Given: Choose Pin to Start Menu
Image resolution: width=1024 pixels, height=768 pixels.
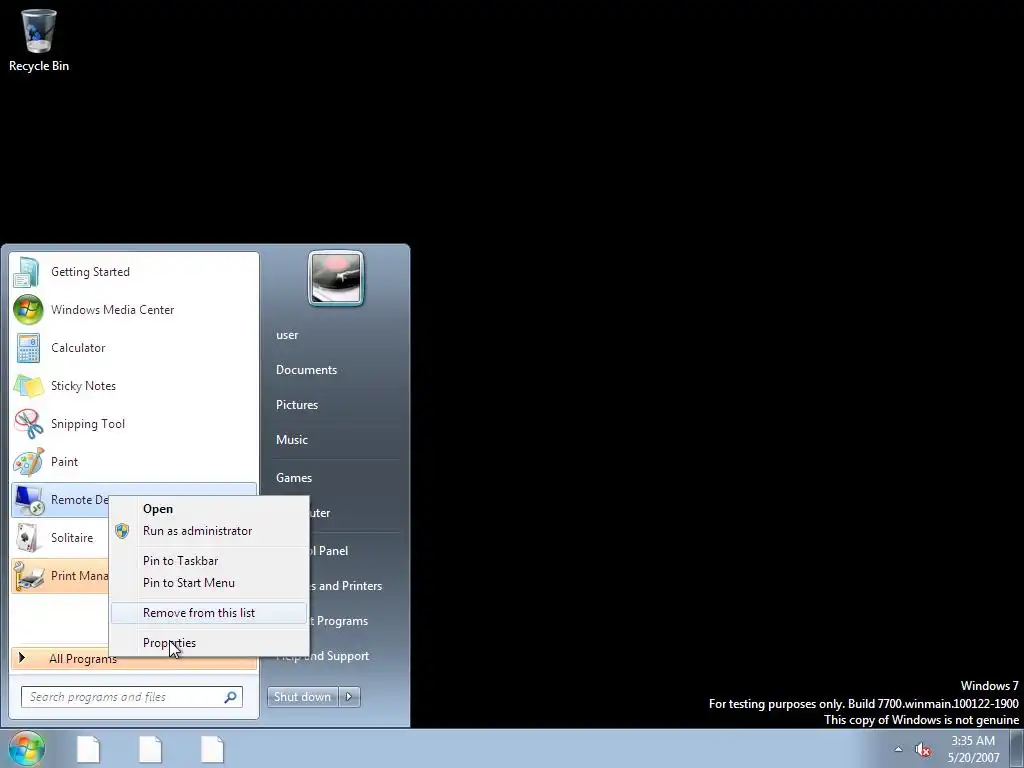Looking at the screenshot, I should pos(209,583).
